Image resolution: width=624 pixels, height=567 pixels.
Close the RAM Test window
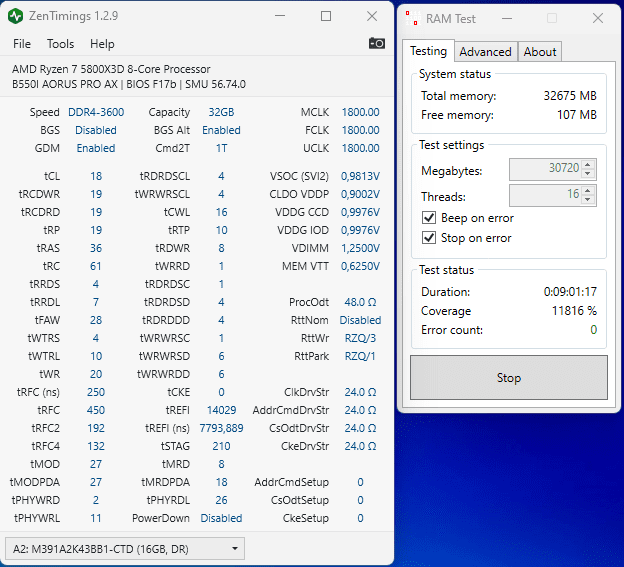coord(598,18)
